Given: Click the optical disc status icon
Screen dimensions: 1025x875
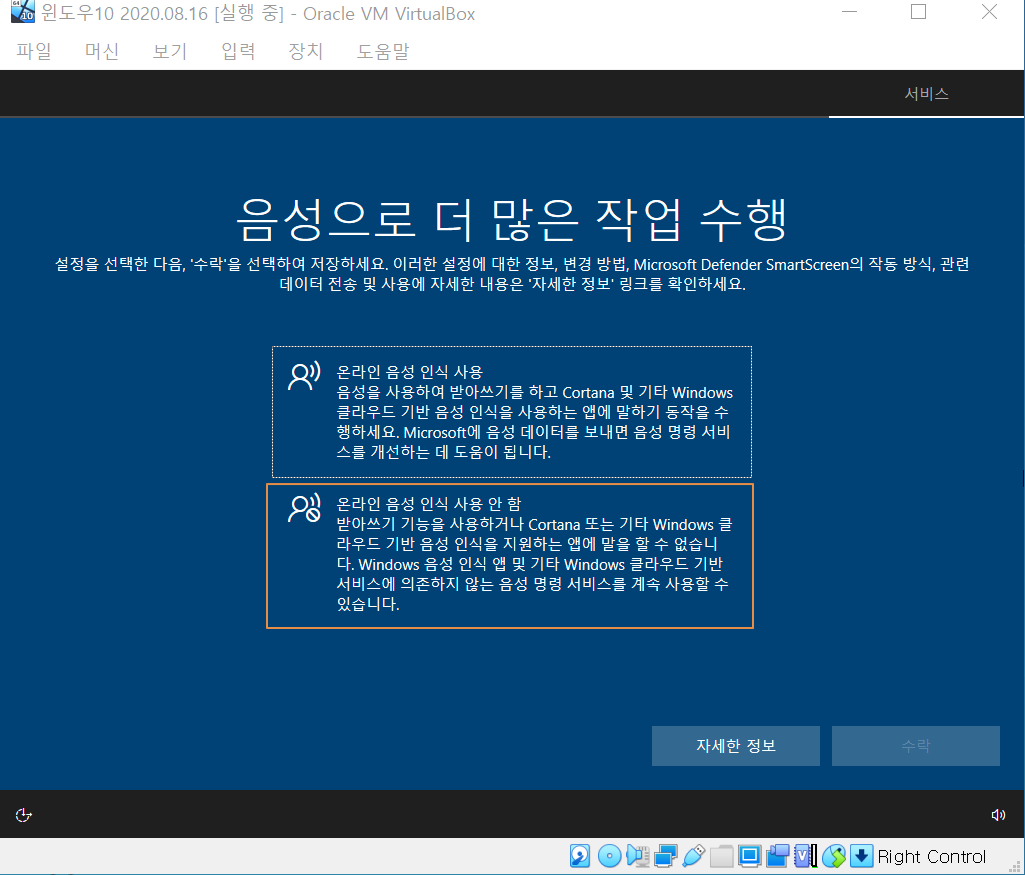Looking at the screenshot, I should point(609,856).
